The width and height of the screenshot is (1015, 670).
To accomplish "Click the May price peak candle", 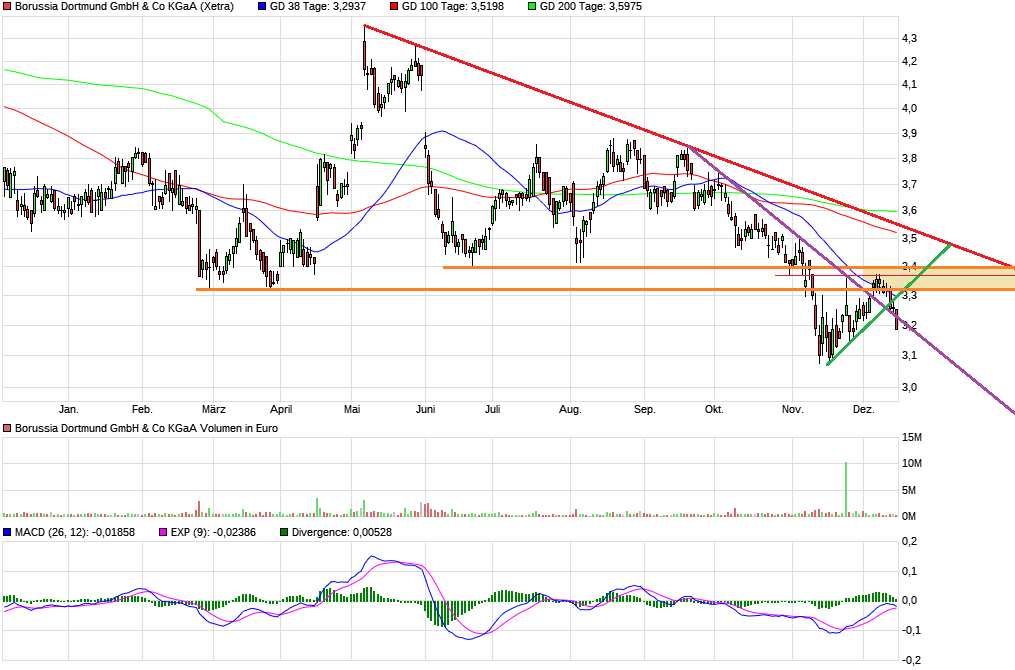I will [364, 49].
